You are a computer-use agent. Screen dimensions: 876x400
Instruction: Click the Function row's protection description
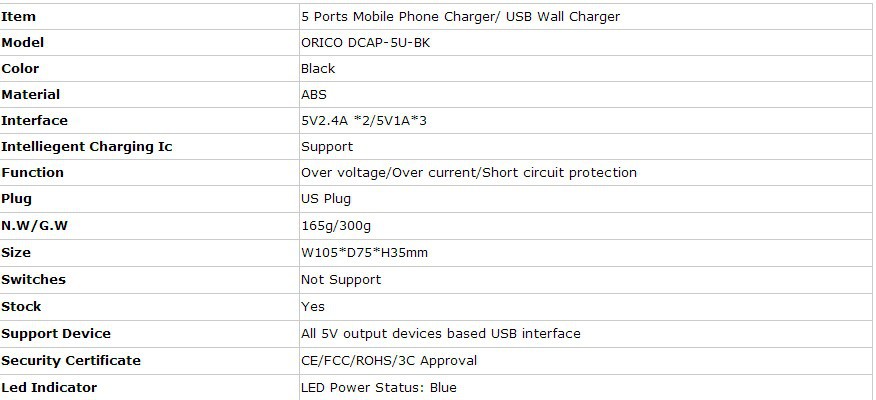click(x=469, y=173)
